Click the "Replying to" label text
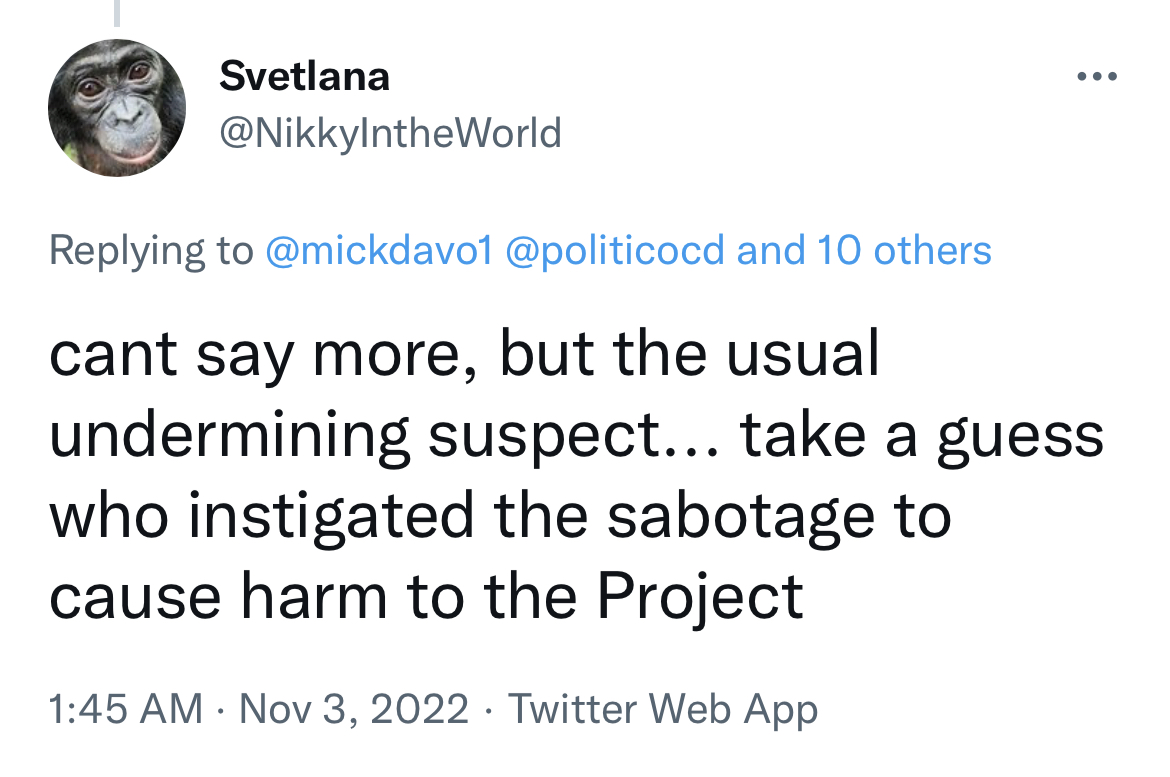 tap(151, 250)
